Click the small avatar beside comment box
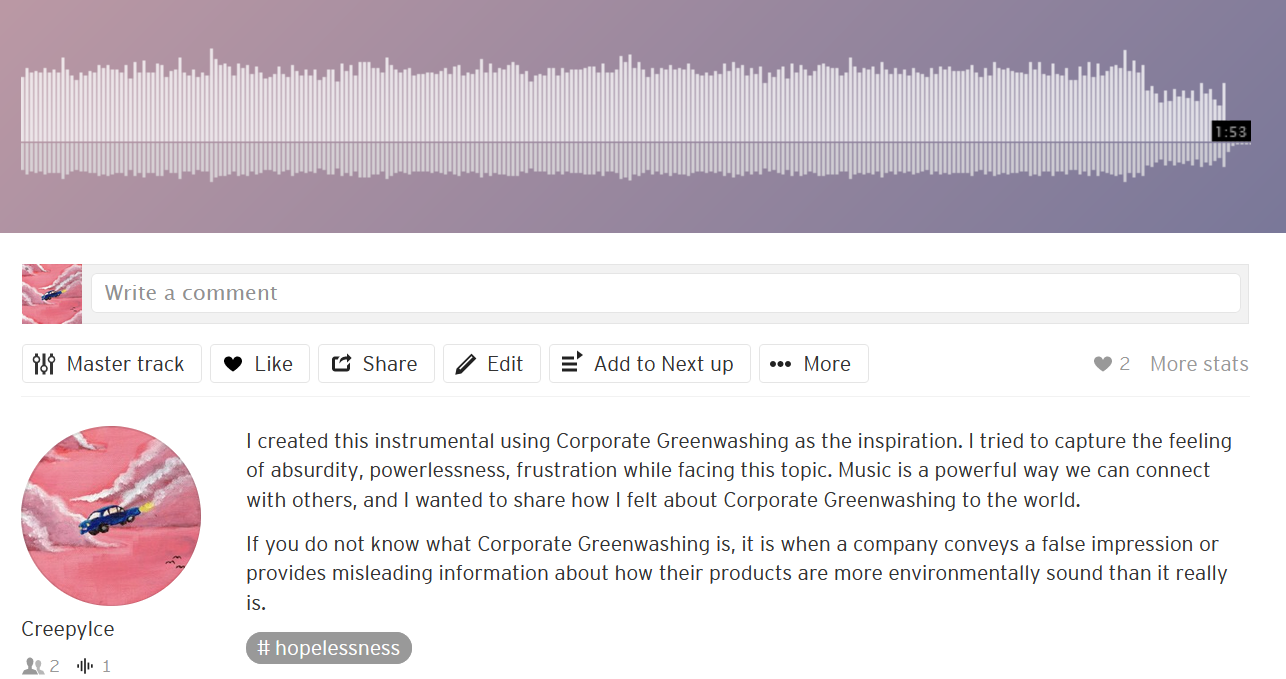The width and height of the screenshot is (1286, 679). coord(52,294)
